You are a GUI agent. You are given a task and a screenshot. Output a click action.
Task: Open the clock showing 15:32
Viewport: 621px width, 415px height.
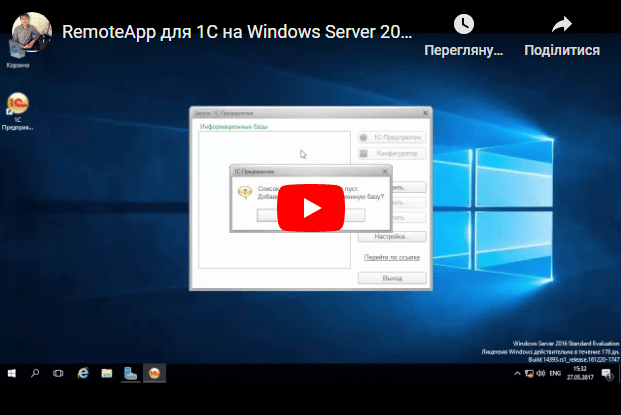point(580,373)
